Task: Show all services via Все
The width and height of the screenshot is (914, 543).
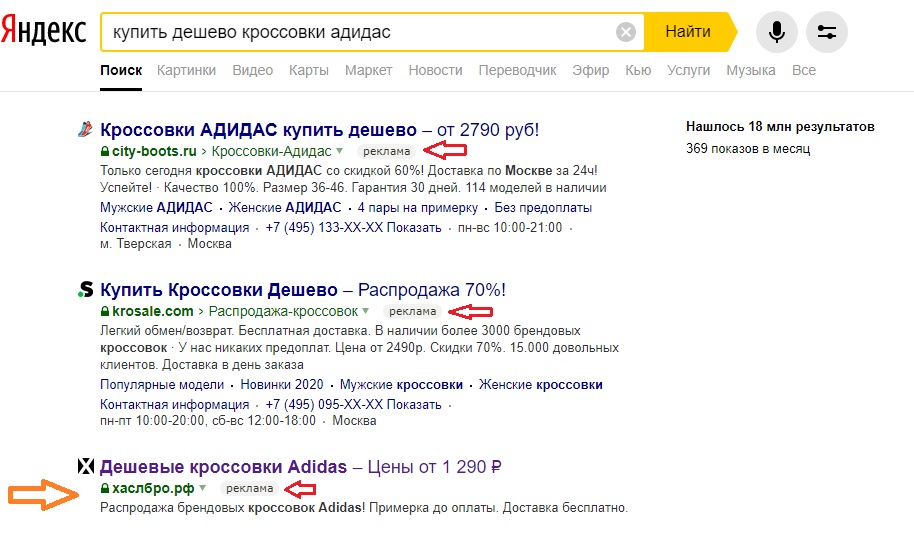Action: click(x=804, y=70)
